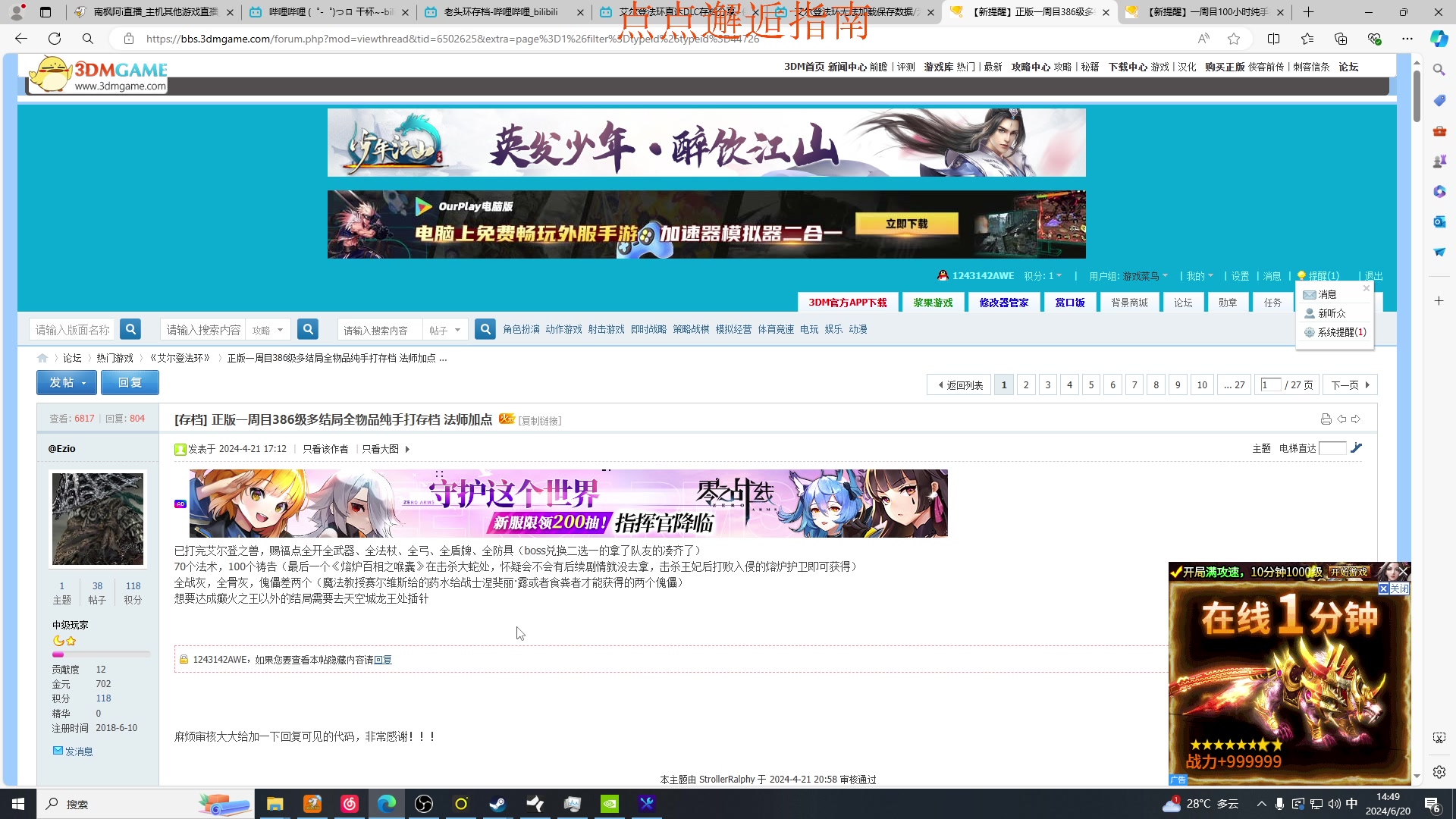Click the search button next to 帖子 dropdown

(x=485, y=329)
